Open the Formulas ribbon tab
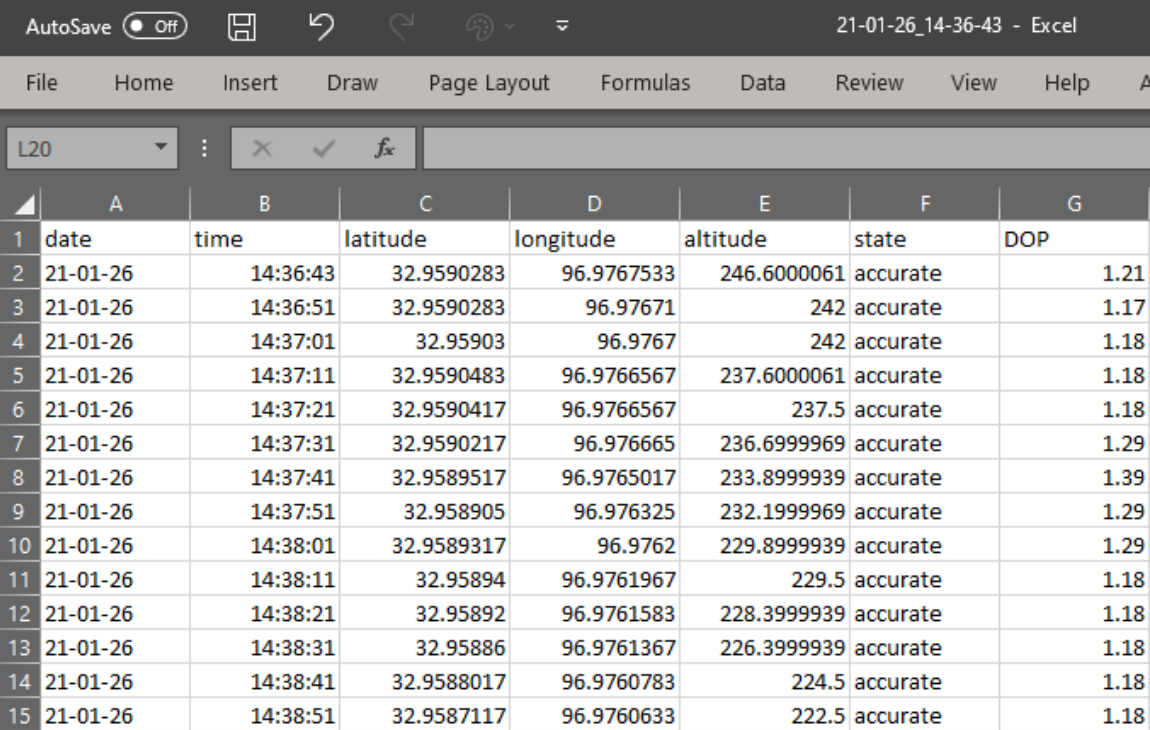Image resolution: width=1150 pixels, height=730 pixels. click(645, 84)
